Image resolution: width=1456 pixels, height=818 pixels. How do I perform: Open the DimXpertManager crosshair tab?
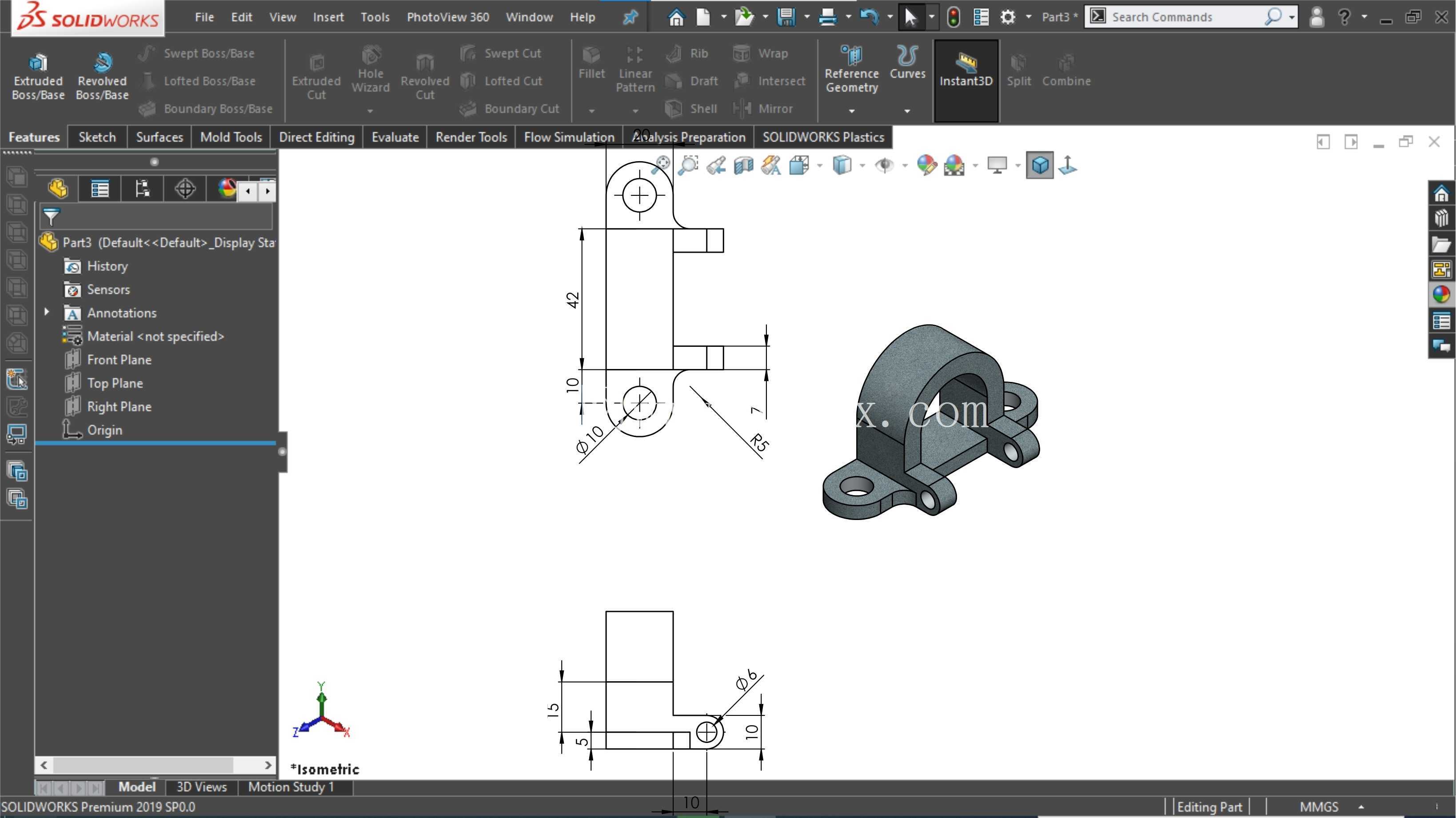point(185,189)
